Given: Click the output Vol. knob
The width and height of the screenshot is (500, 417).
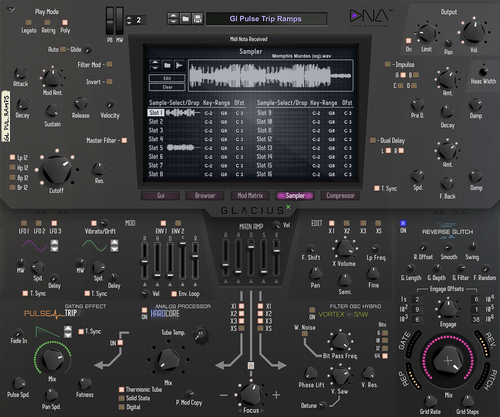Looking at the screenshot, I should [x=474, y=32].
